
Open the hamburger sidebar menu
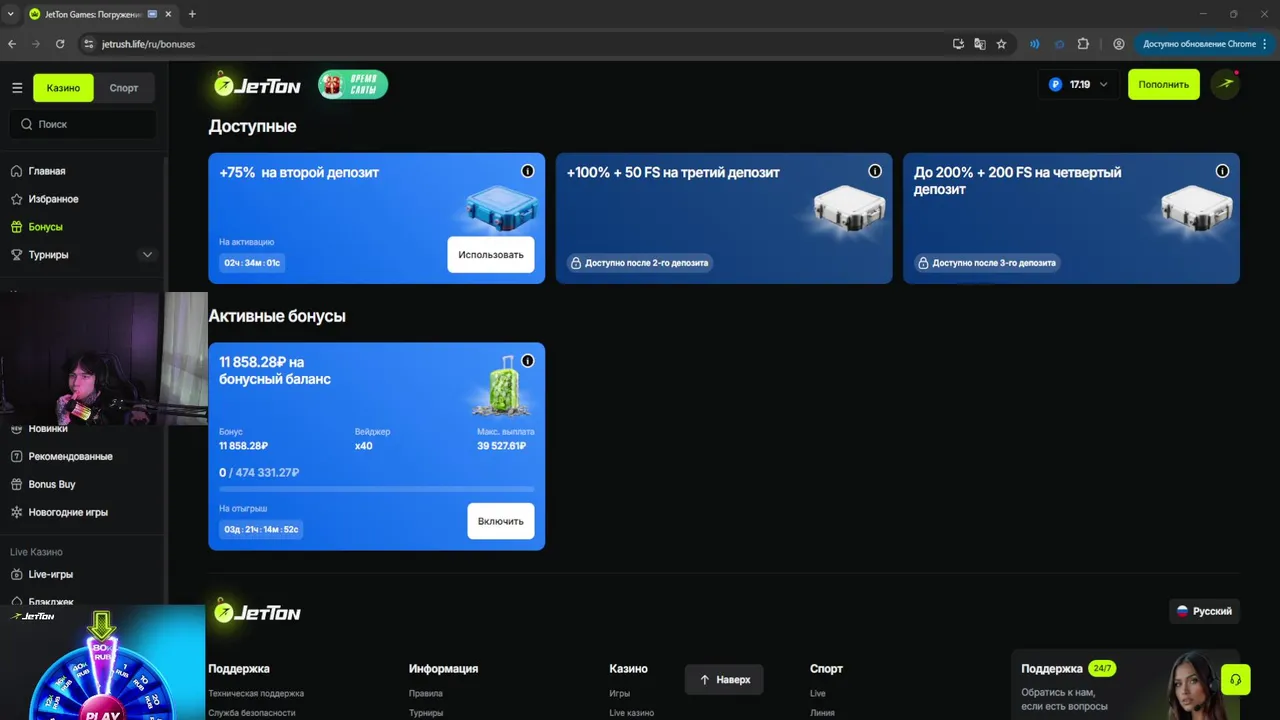tap(17, 88)
